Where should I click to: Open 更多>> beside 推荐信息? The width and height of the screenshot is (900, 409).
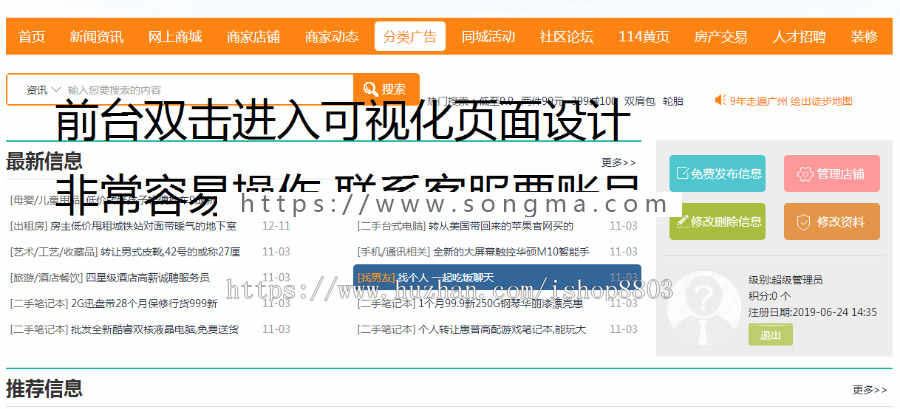coord(870,390)
